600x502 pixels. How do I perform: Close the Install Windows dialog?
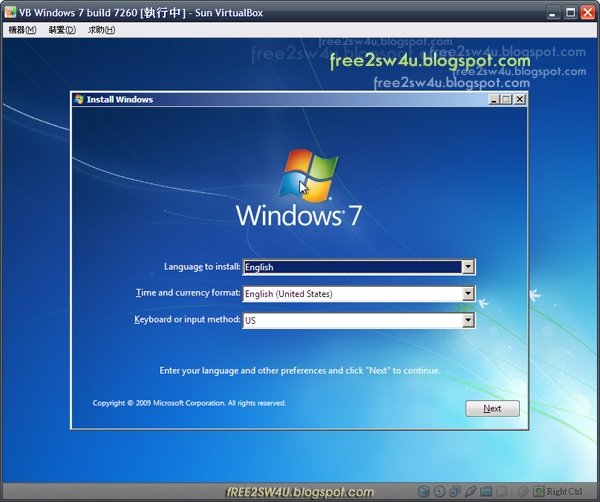(519, 99)
